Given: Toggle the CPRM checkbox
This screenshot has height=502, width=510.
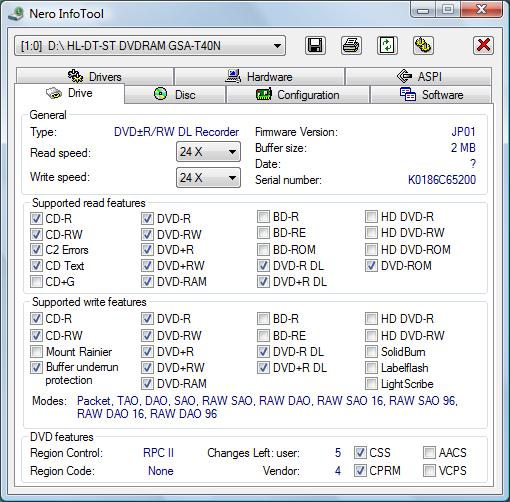Looking at the screenshot, I should 360,471.
